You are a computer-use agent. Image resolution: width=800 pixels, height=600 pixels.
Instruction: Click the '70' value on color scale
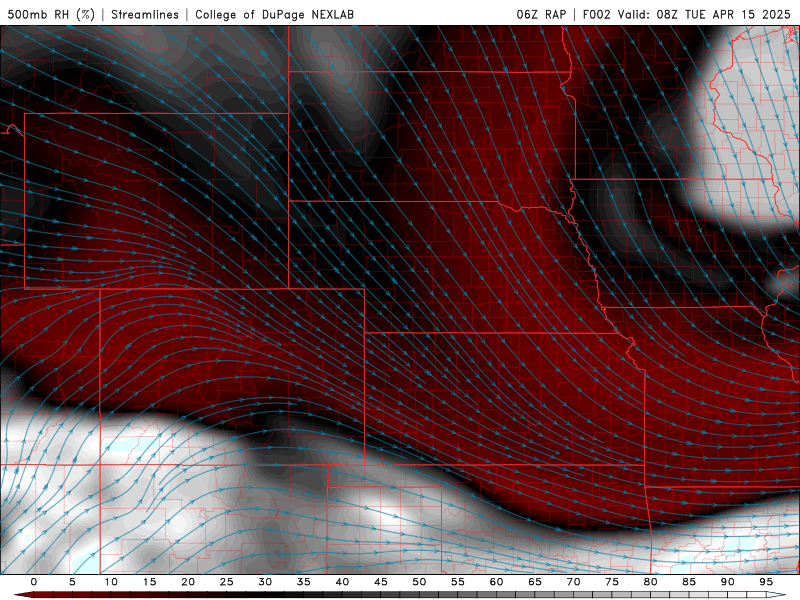tap(573, 582)
